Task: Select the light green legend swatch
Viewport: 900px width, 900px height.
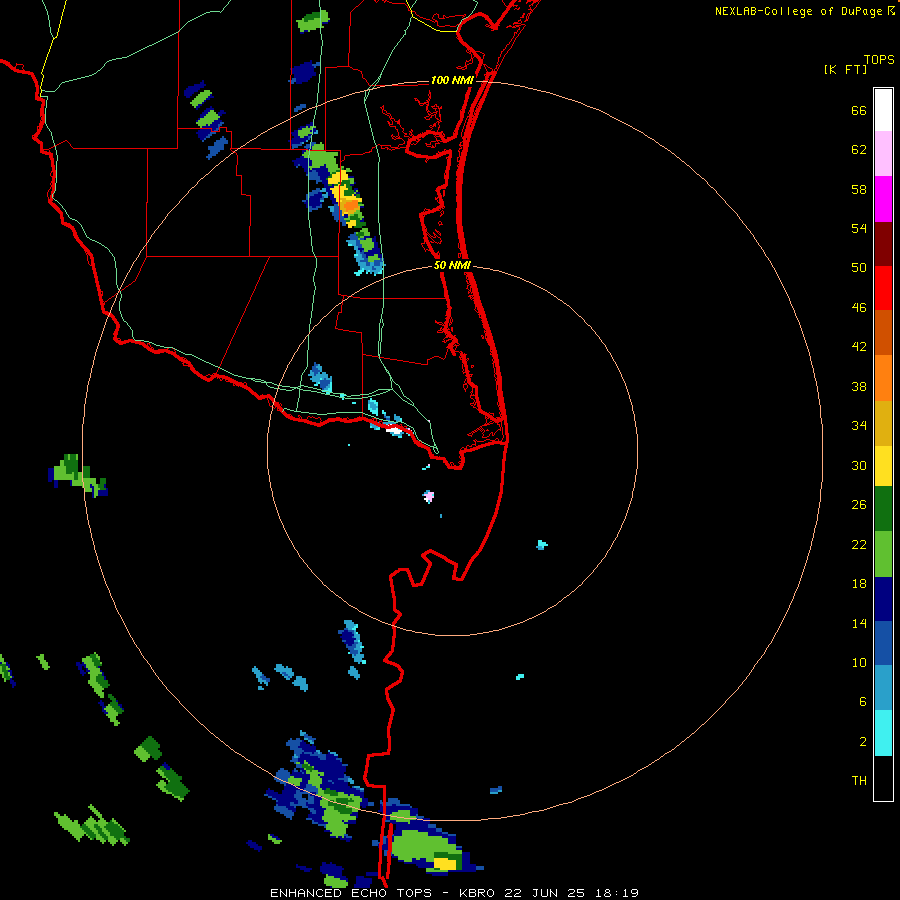Action: tap(883, 554)
